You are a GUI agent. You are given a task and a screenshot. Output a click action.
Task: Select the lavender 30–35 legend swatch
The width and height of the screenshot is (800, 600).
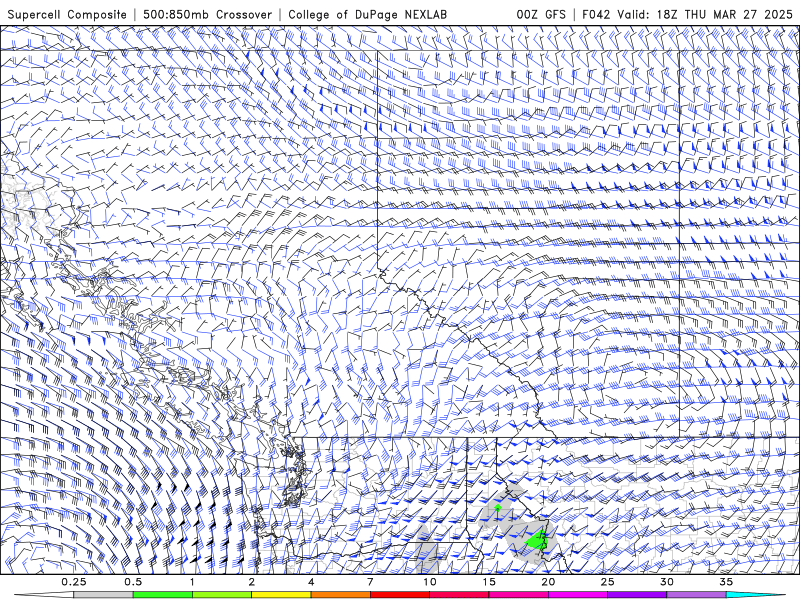(x=696, y=595)
